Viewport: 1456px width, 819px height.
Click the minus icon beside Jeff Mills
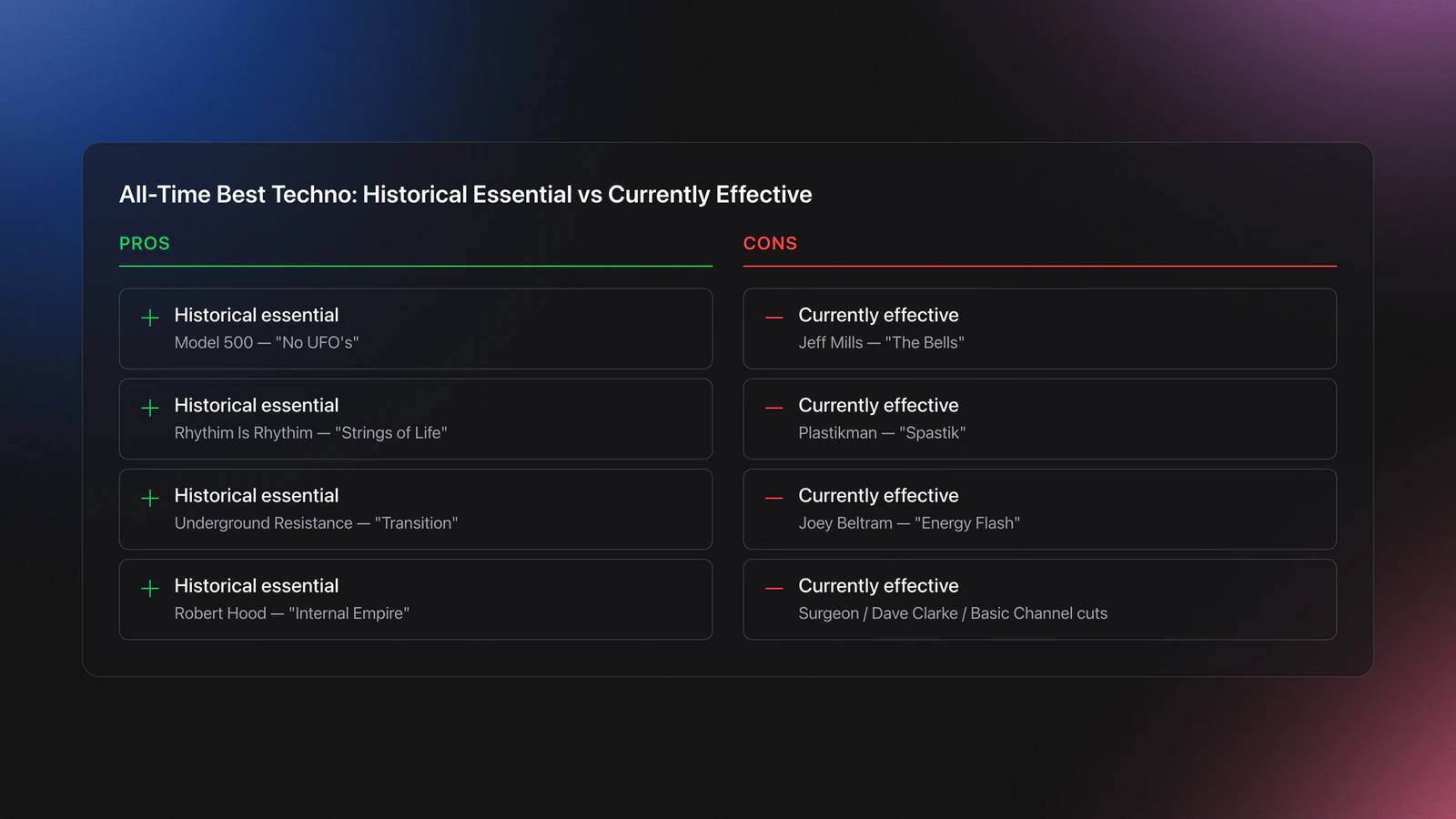click(x=774, y=318)
